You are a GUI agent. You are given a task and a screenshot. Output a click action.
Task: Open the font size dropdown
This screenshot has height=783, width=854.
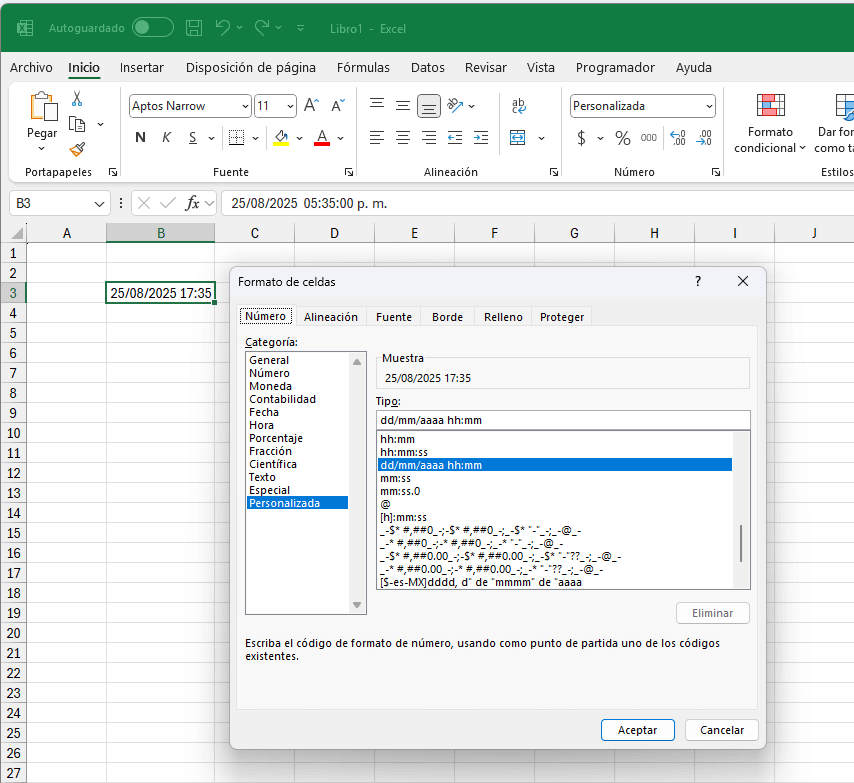290,106
